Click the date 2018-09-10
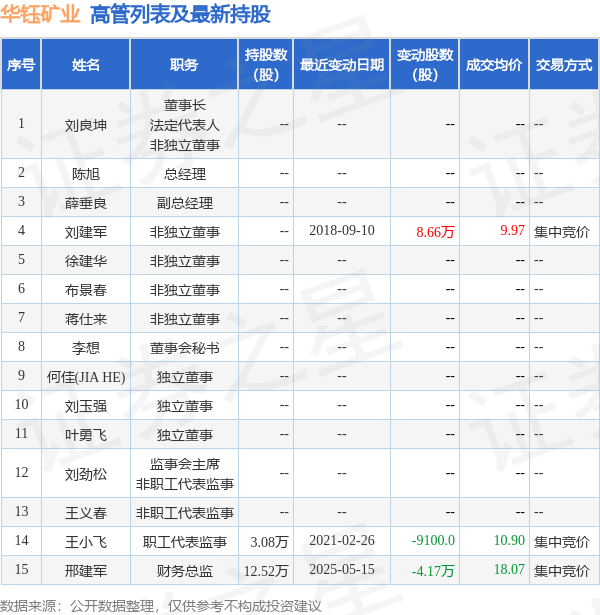 [342, 230]
